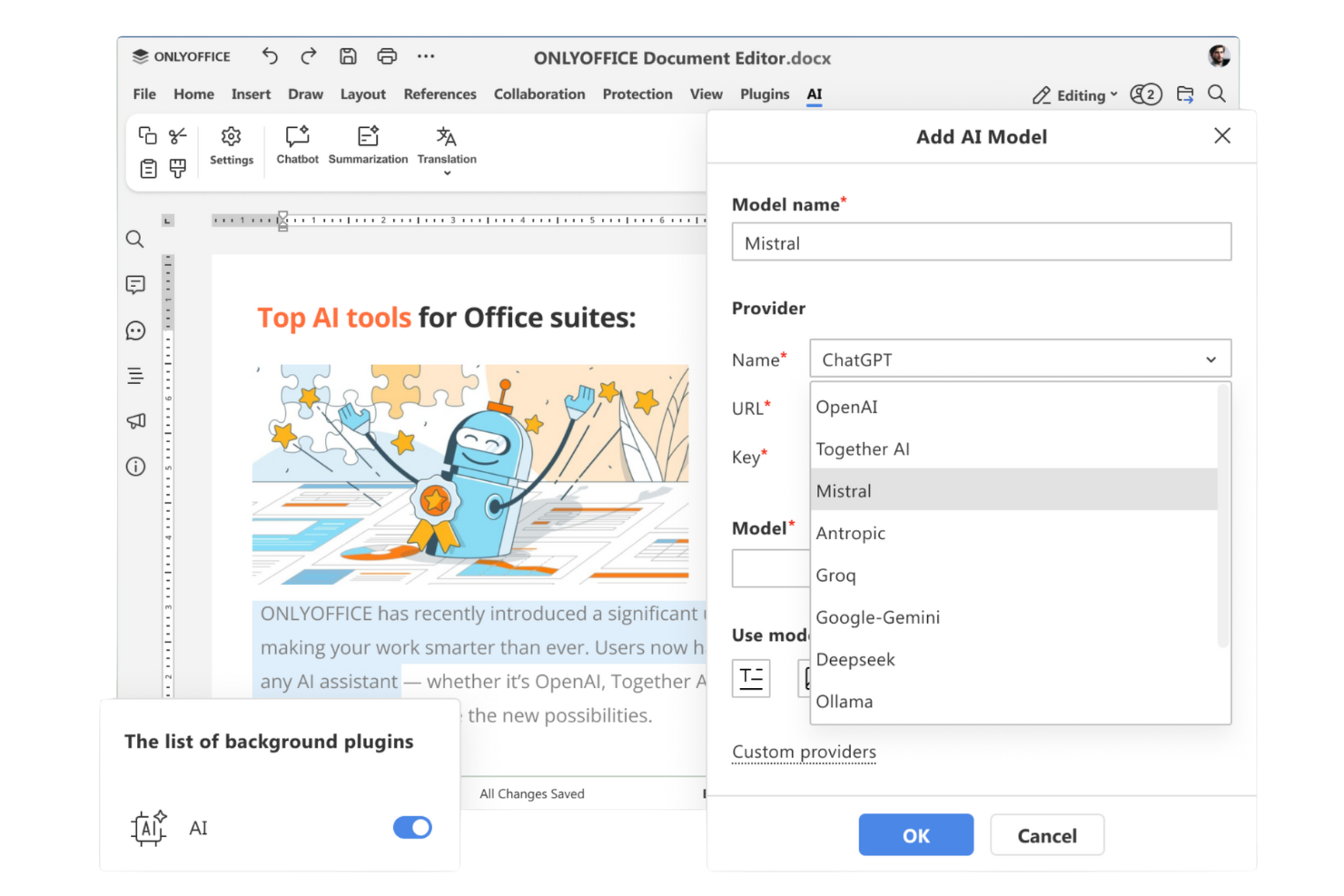Click the tab stop selector on ruler
Viewport: 1344px width, 896px height.
pyautogui.click(x=168, y=221)
